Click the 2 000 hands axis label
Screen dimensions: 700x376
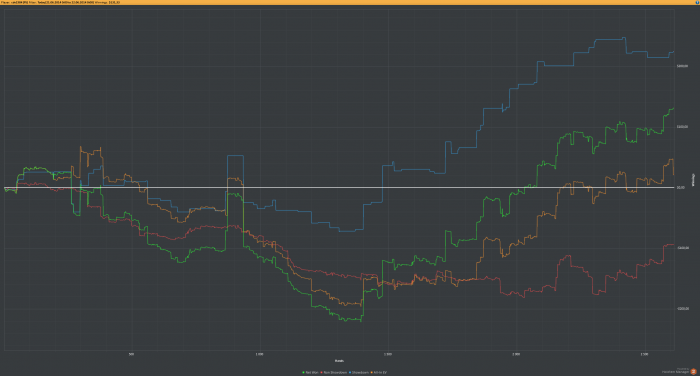(x=516, y=355)
